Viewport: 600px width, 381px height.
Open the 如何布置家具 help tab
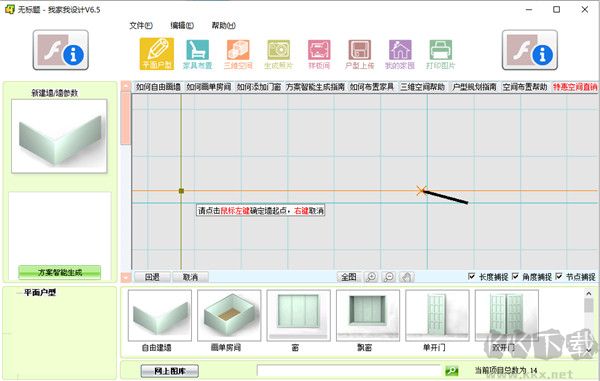click(372, 87)
